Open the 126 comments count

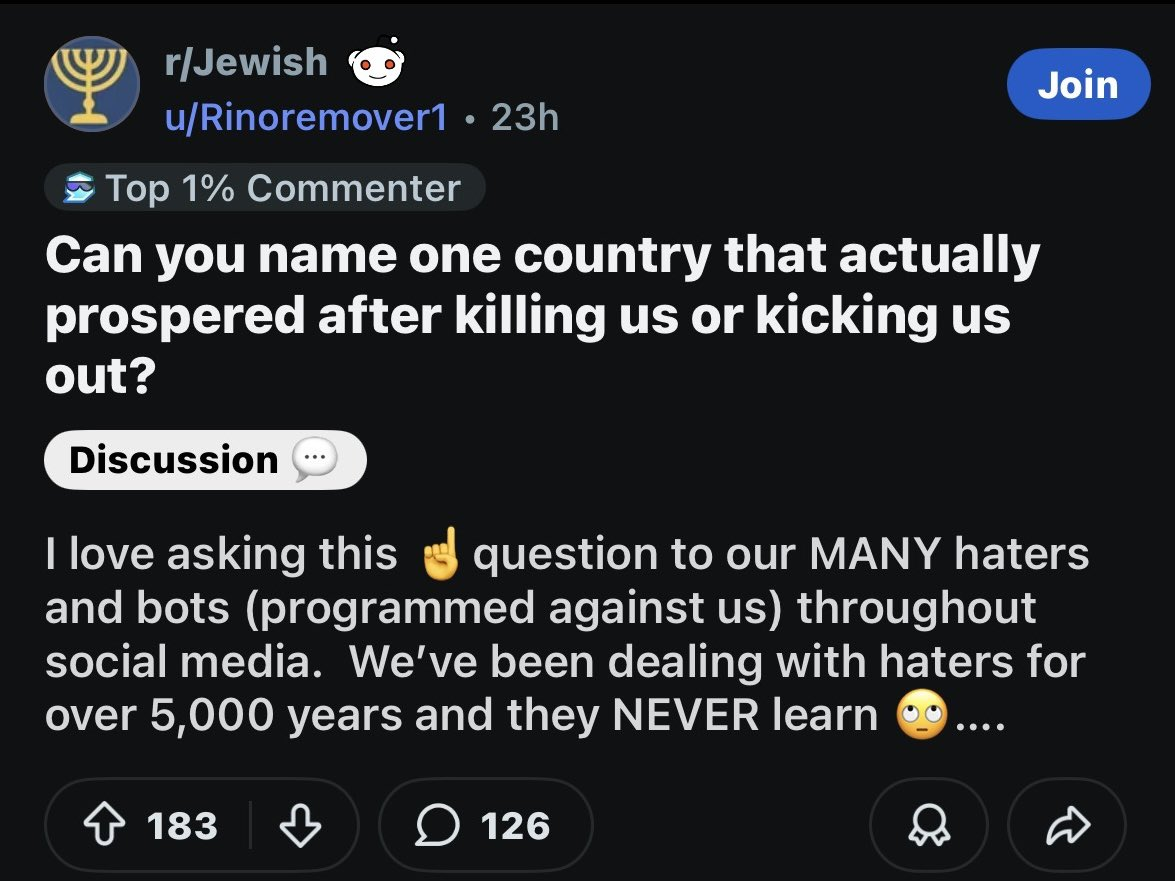(515, 826)
